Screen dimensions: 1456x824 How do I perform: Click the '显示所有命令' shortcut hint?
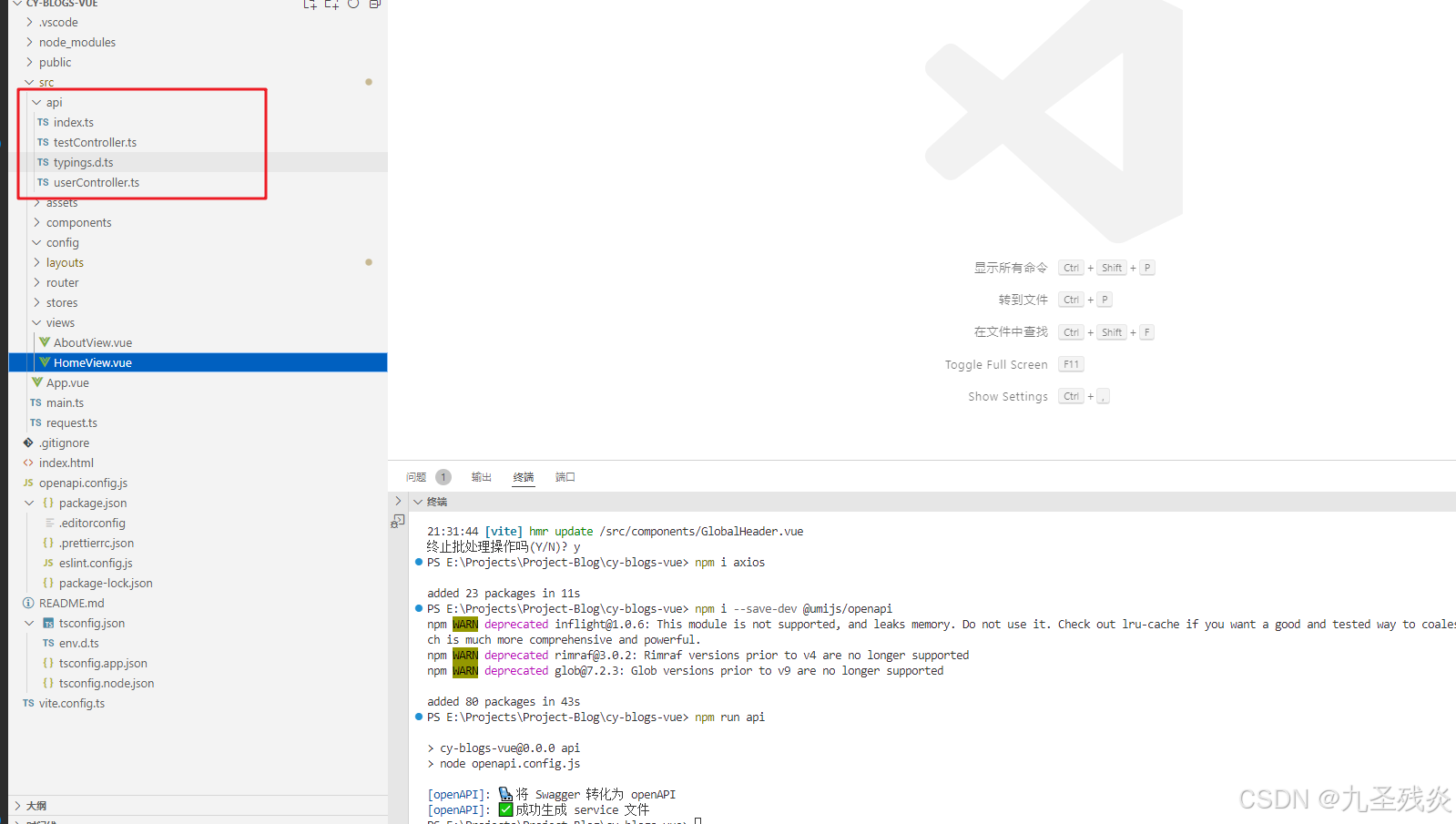[1011, 268]
